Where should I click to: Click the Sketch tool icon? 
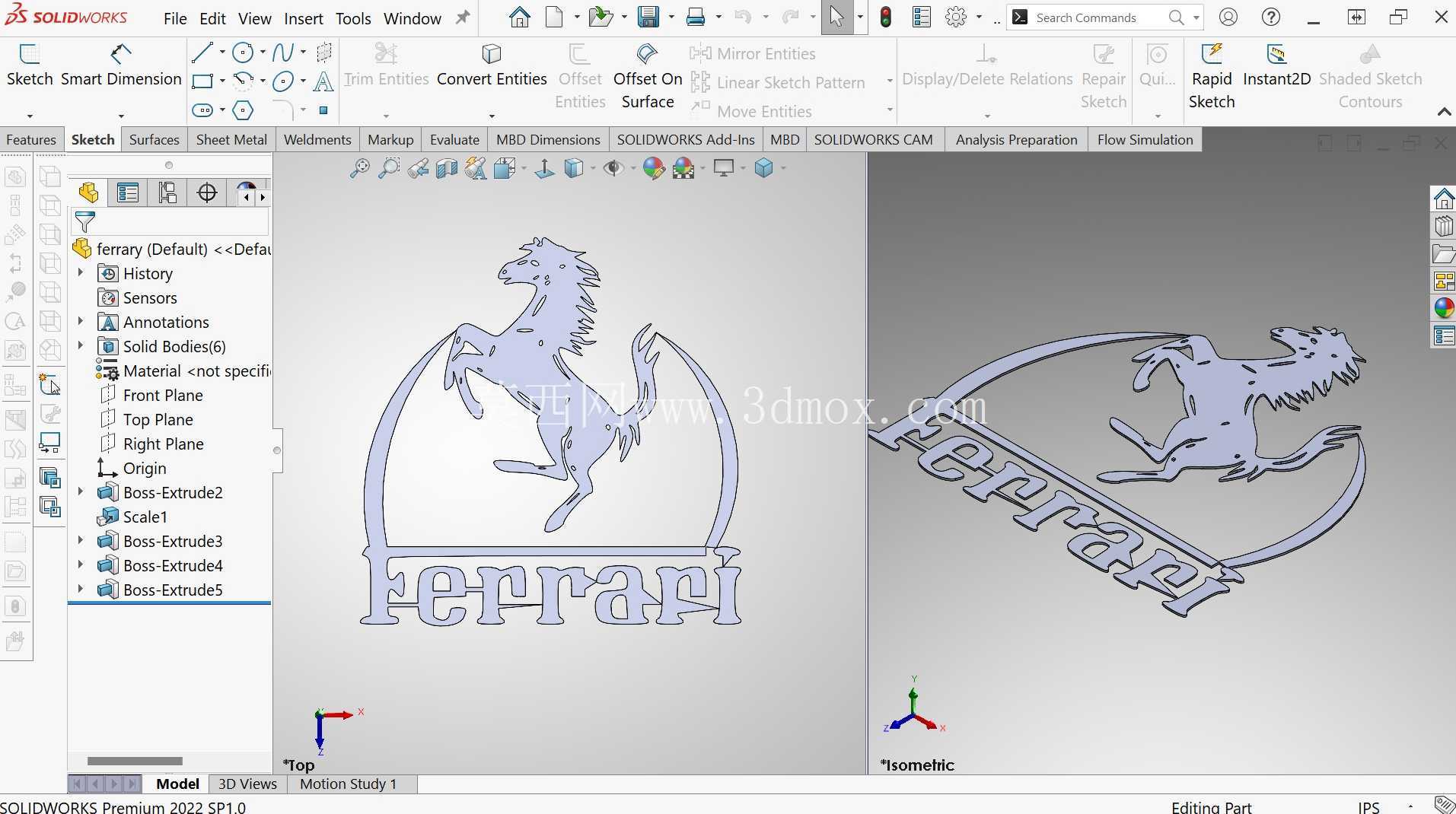[30, 54]
